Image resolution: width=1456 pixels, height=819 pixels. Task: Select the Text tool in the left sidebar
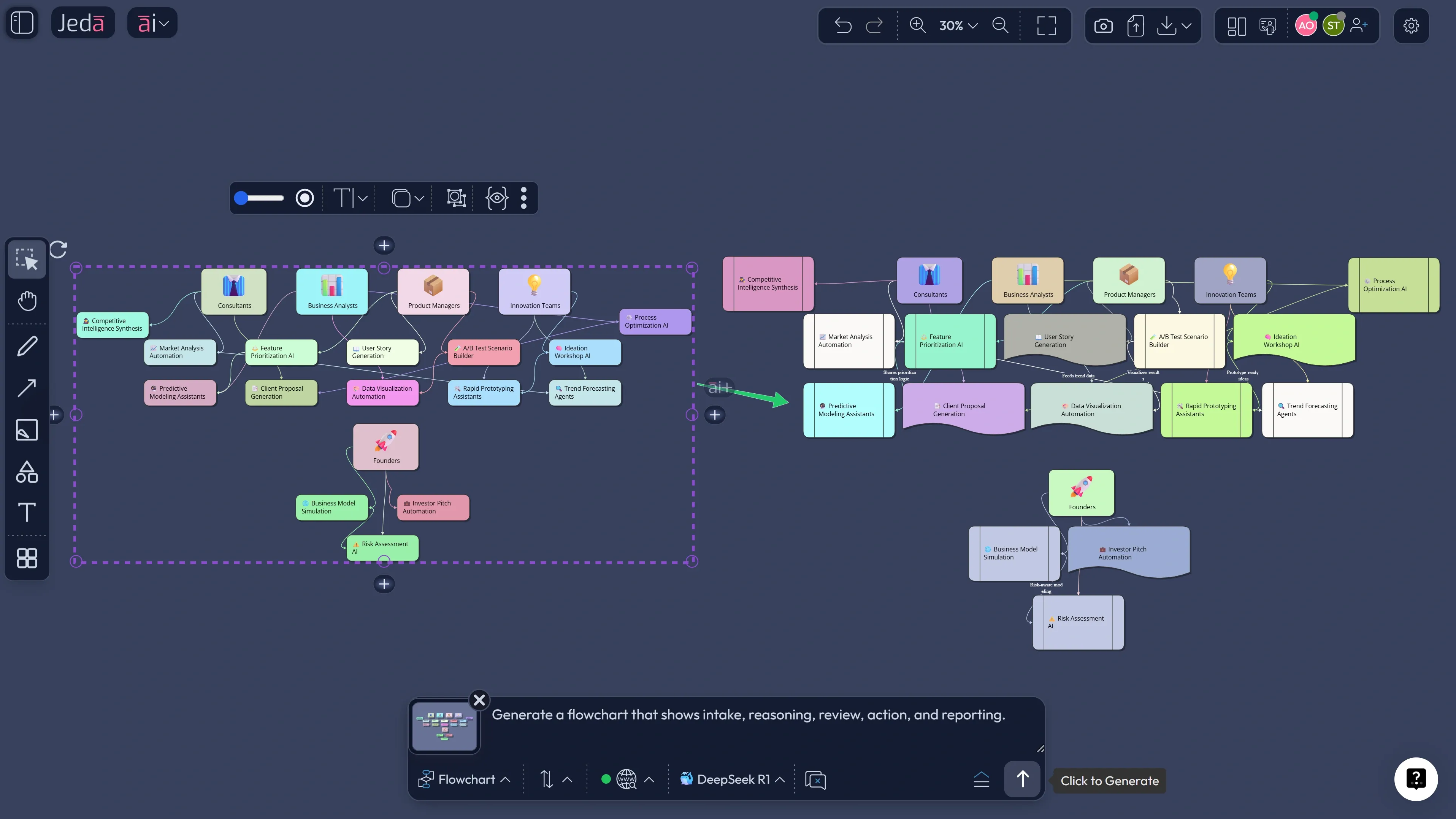pos(26,513)
